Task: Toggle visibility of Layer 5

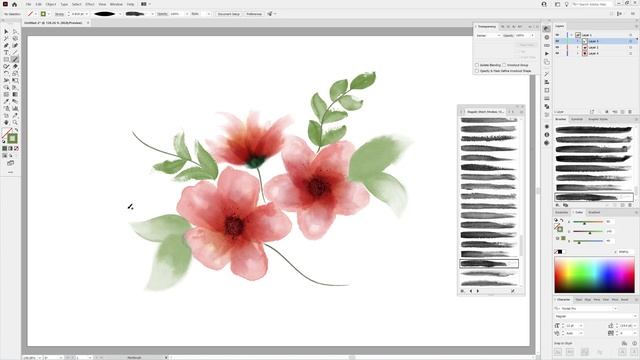Action: [x=558, y=41]
